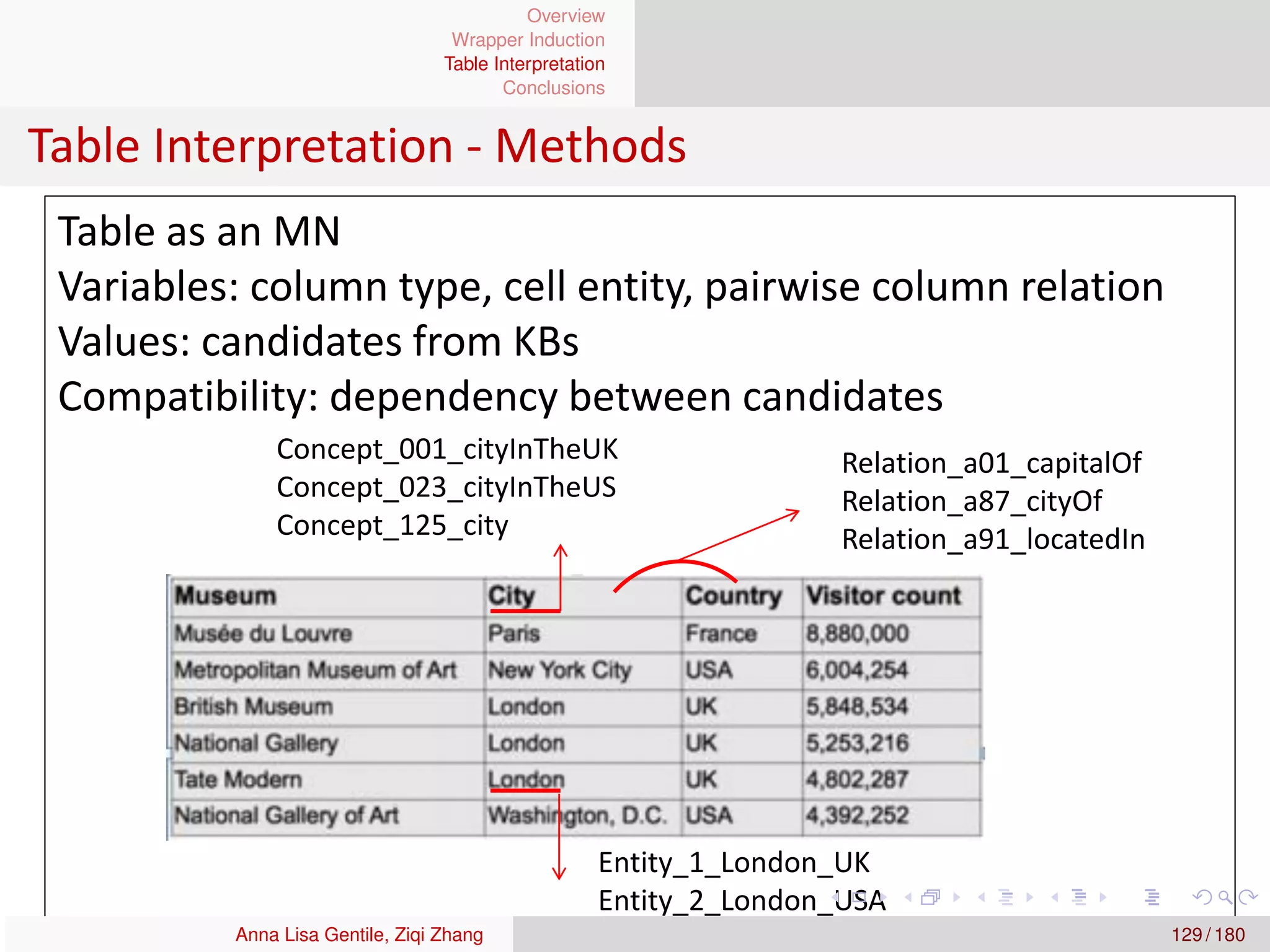
Task: Click the authors Anna Lisa Gentile, Ziqi Zhang
Action: click(x=359, y=934)
